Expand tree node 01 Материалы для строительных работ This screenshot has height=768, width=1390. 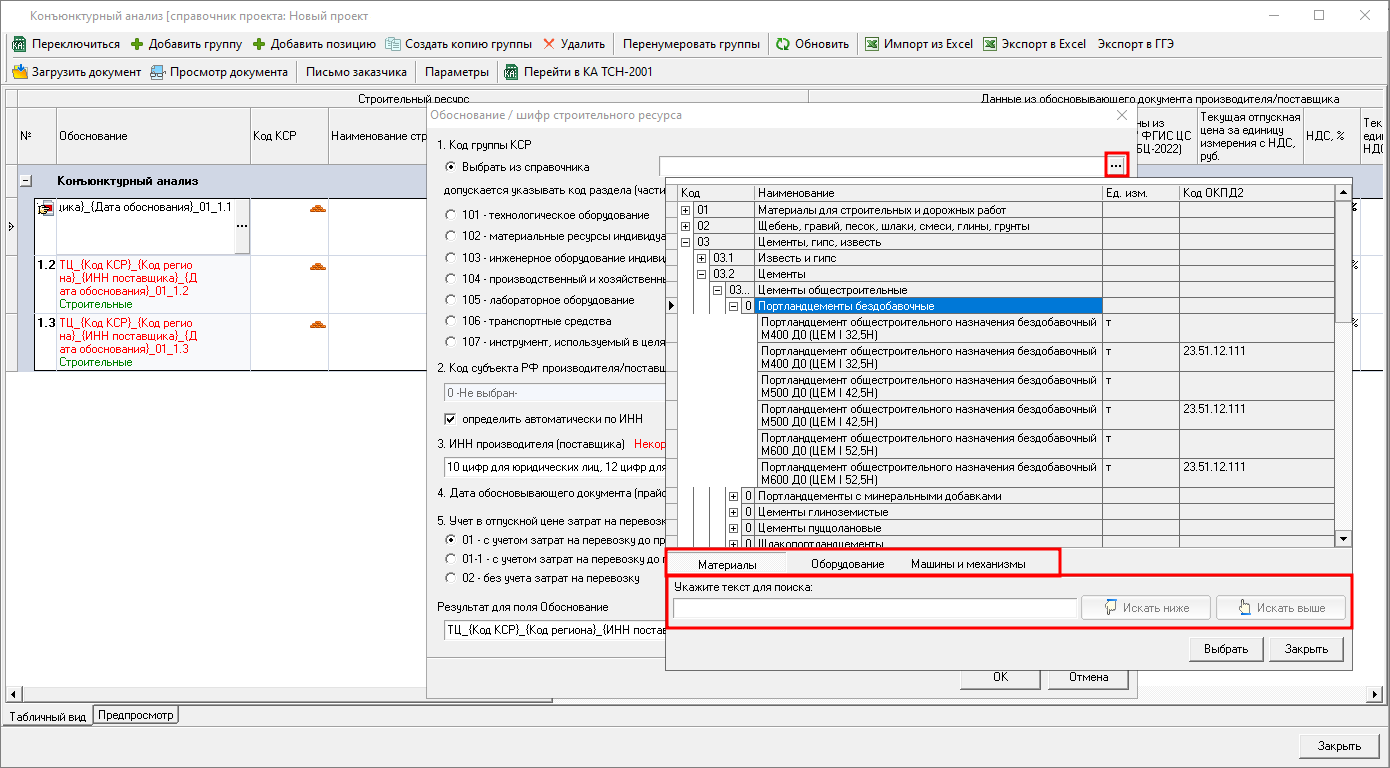tap(685, 210)
